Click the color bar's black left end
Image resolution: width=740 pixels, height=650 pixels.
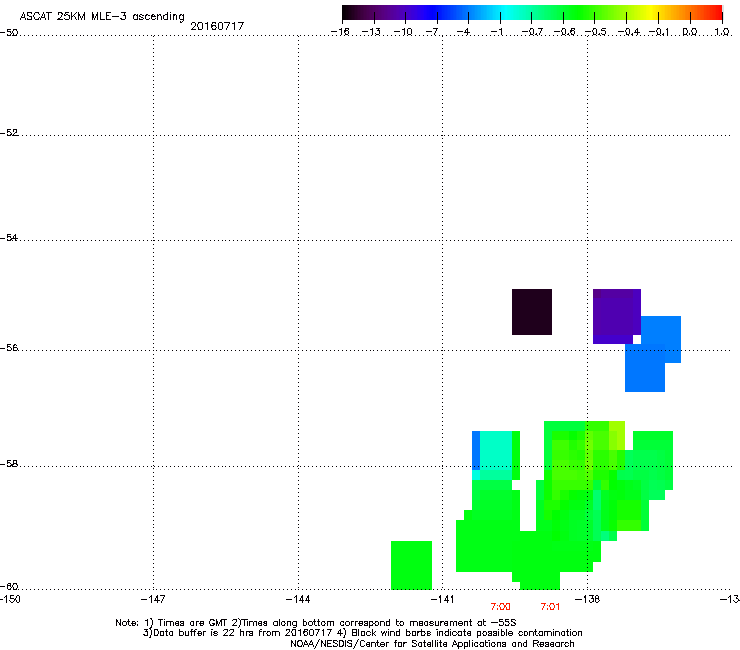click(x=349, y=13)
